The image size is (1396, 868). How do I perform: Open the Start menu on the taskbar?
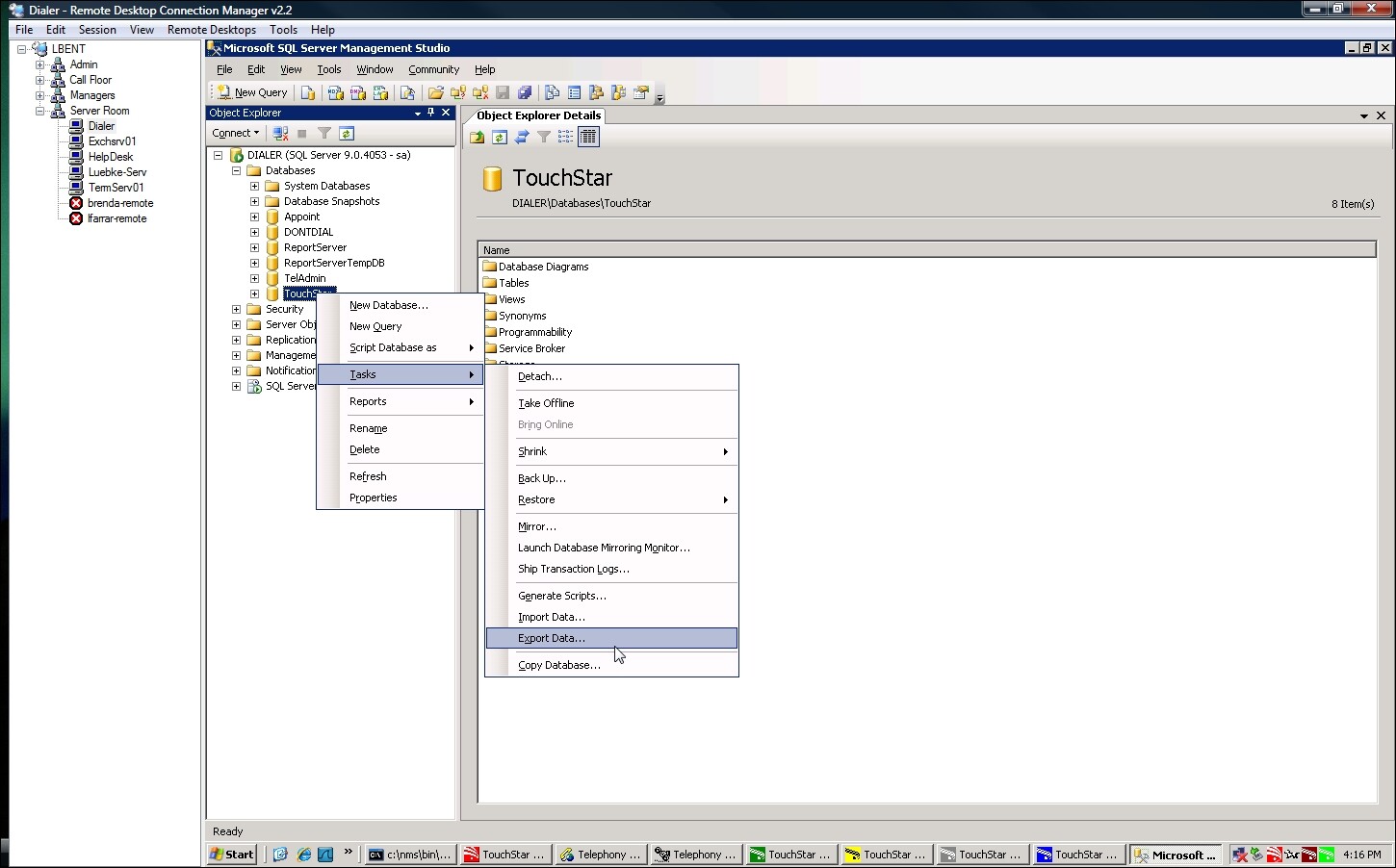(230, 854)
